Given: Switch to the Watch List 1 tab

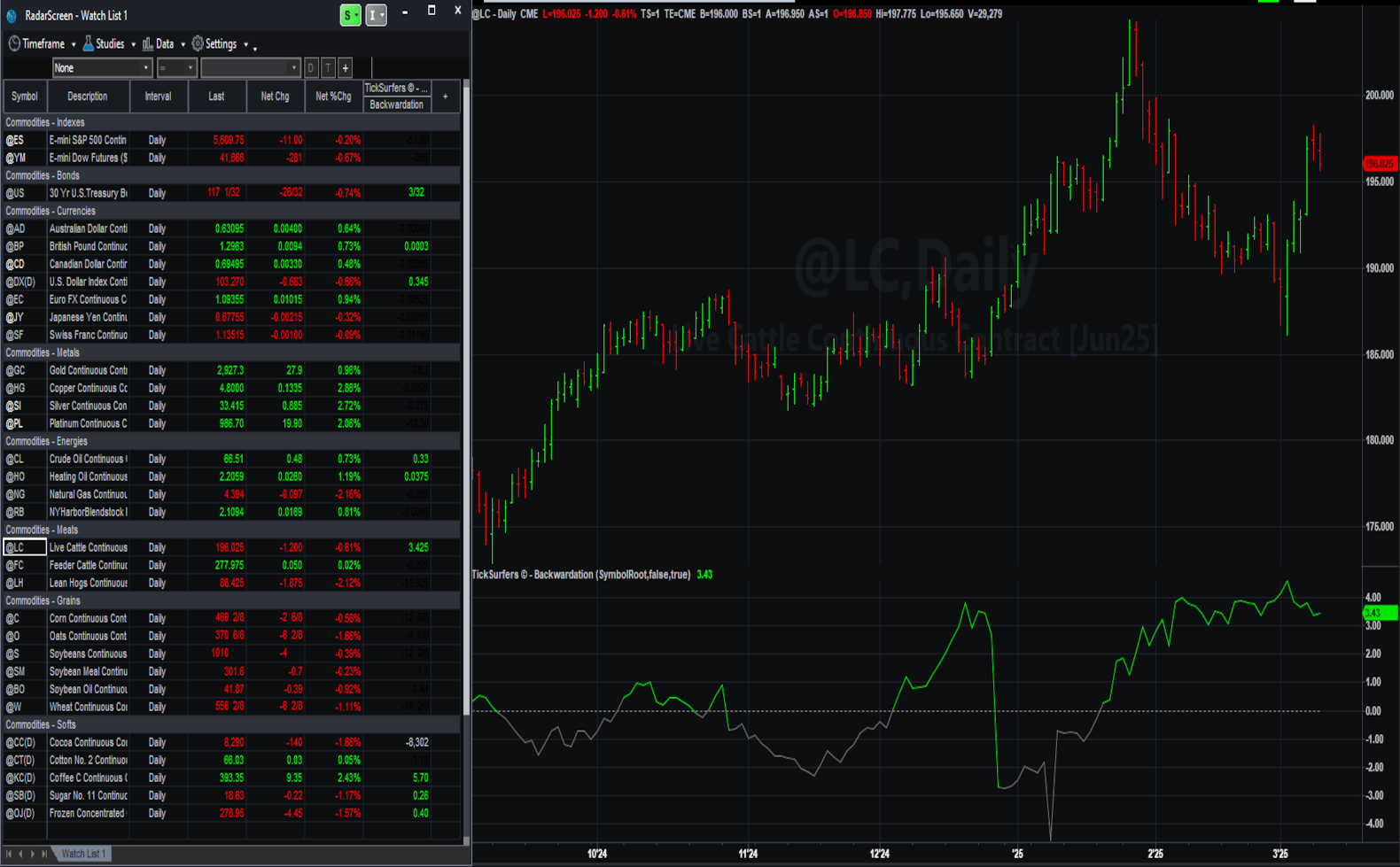Looking at the screenshot, I should pos(82,854).
